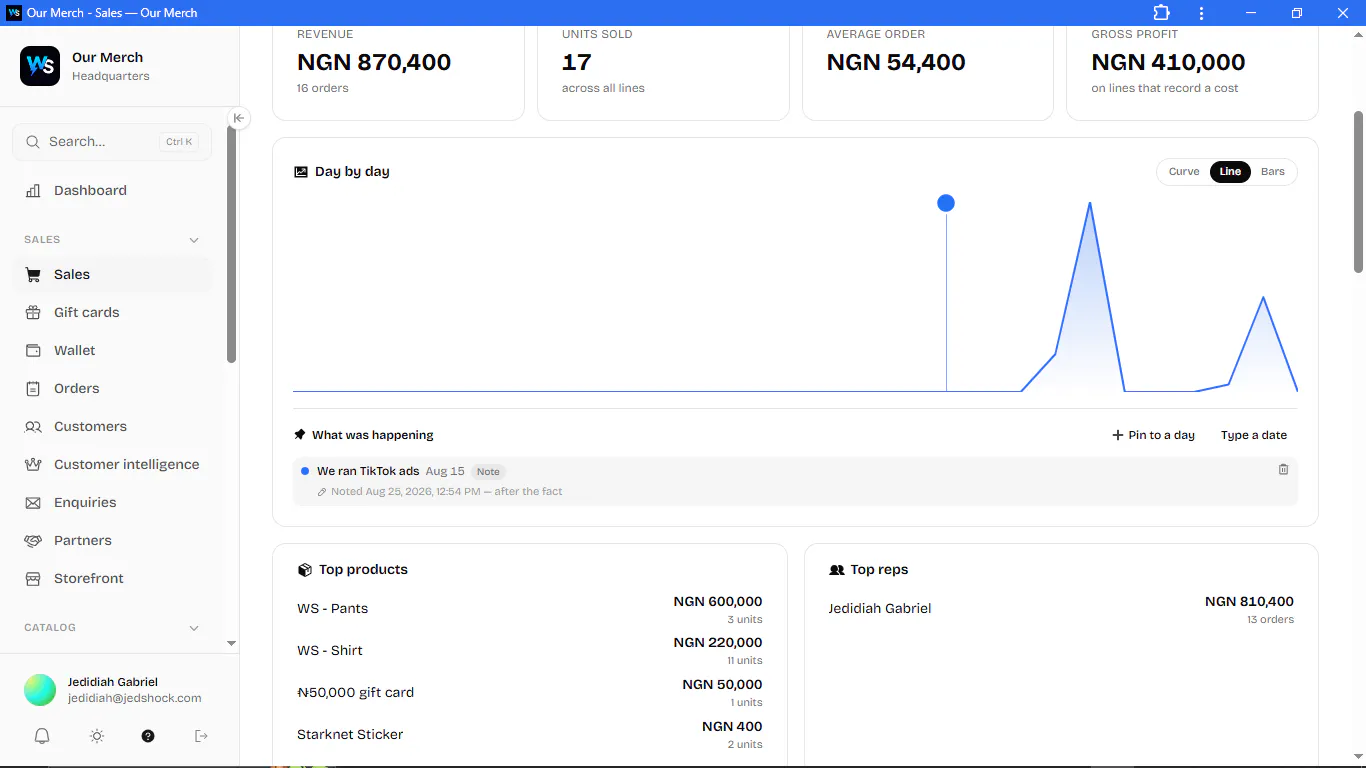Click the extensions puzzle icon in title bar
This screenshot has width=1366, height=768.
pyautogui.click(x=1161, y=13)
